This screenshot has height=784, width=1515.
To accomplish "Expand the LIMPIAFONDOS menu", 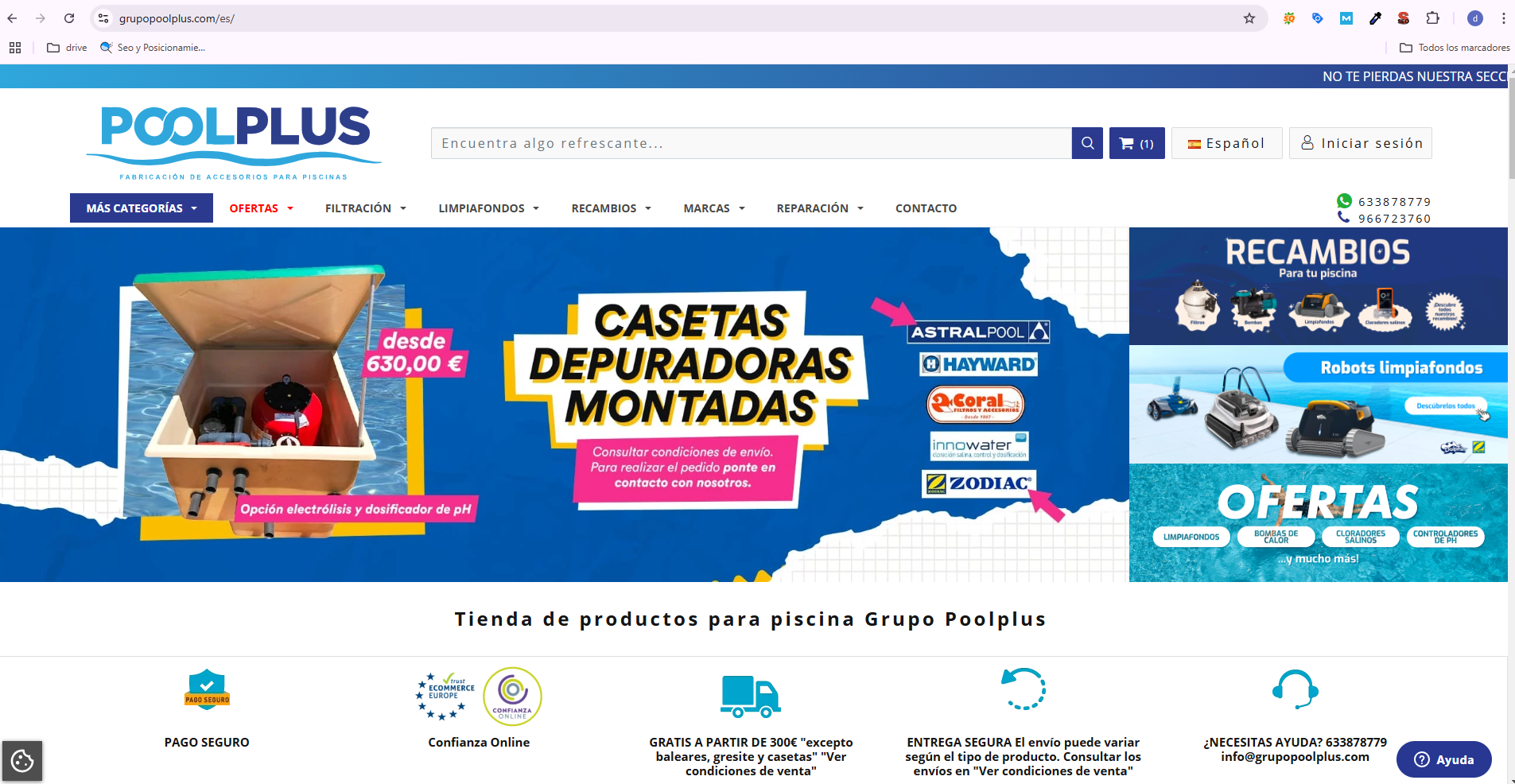I will click(489, 208).
